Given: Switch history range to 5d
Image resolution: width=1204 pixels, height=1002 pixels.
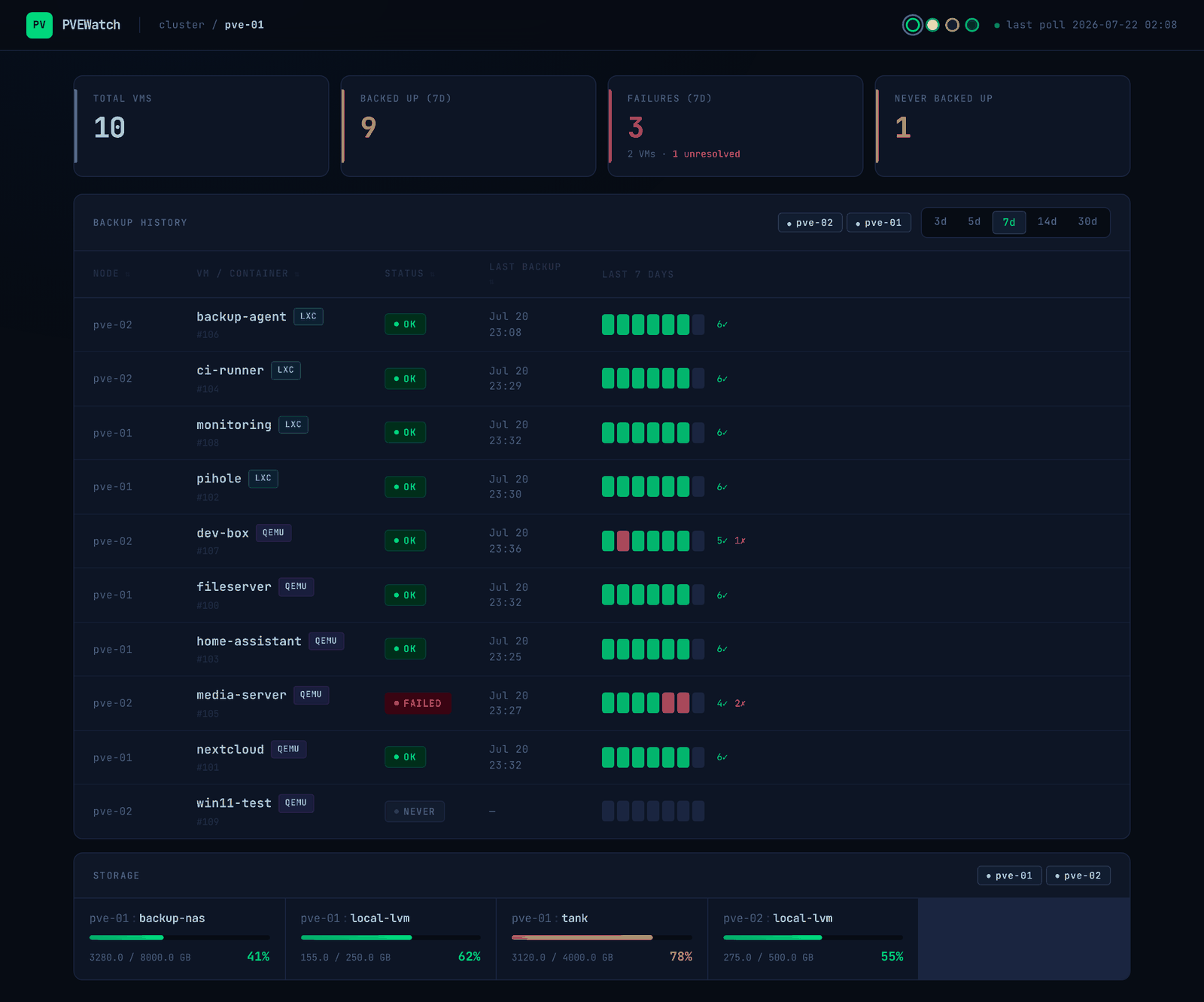Looking at the screenshot, I should 974,222.
